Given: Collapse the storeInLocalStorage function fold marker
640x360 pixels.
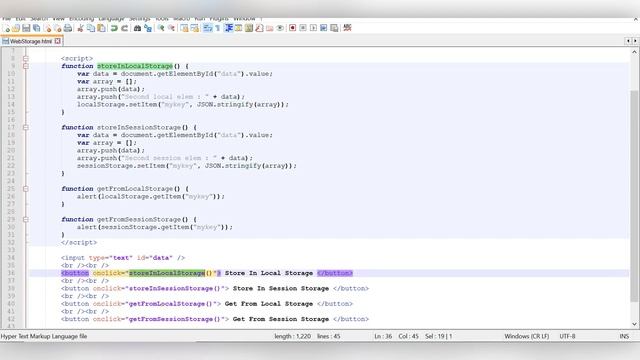Looking at the screenshot, I should pos(26,66).
